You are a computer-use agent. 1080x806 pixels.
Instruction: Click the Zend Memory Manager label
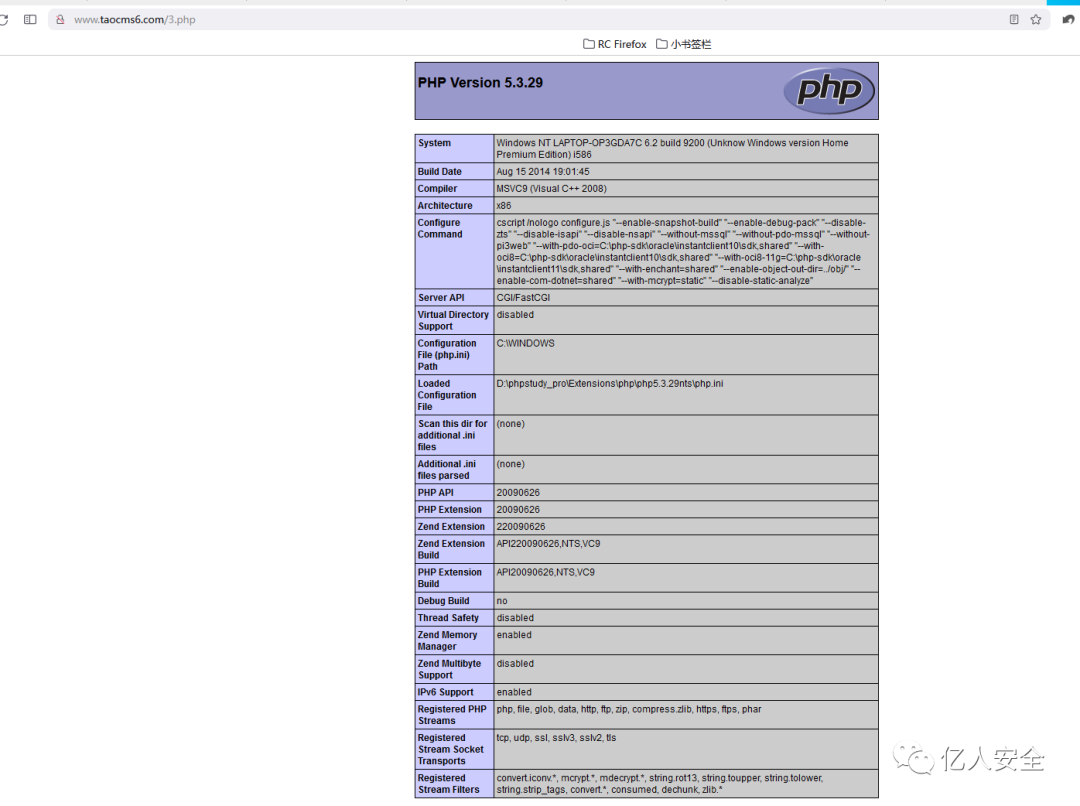pos(448,641)
